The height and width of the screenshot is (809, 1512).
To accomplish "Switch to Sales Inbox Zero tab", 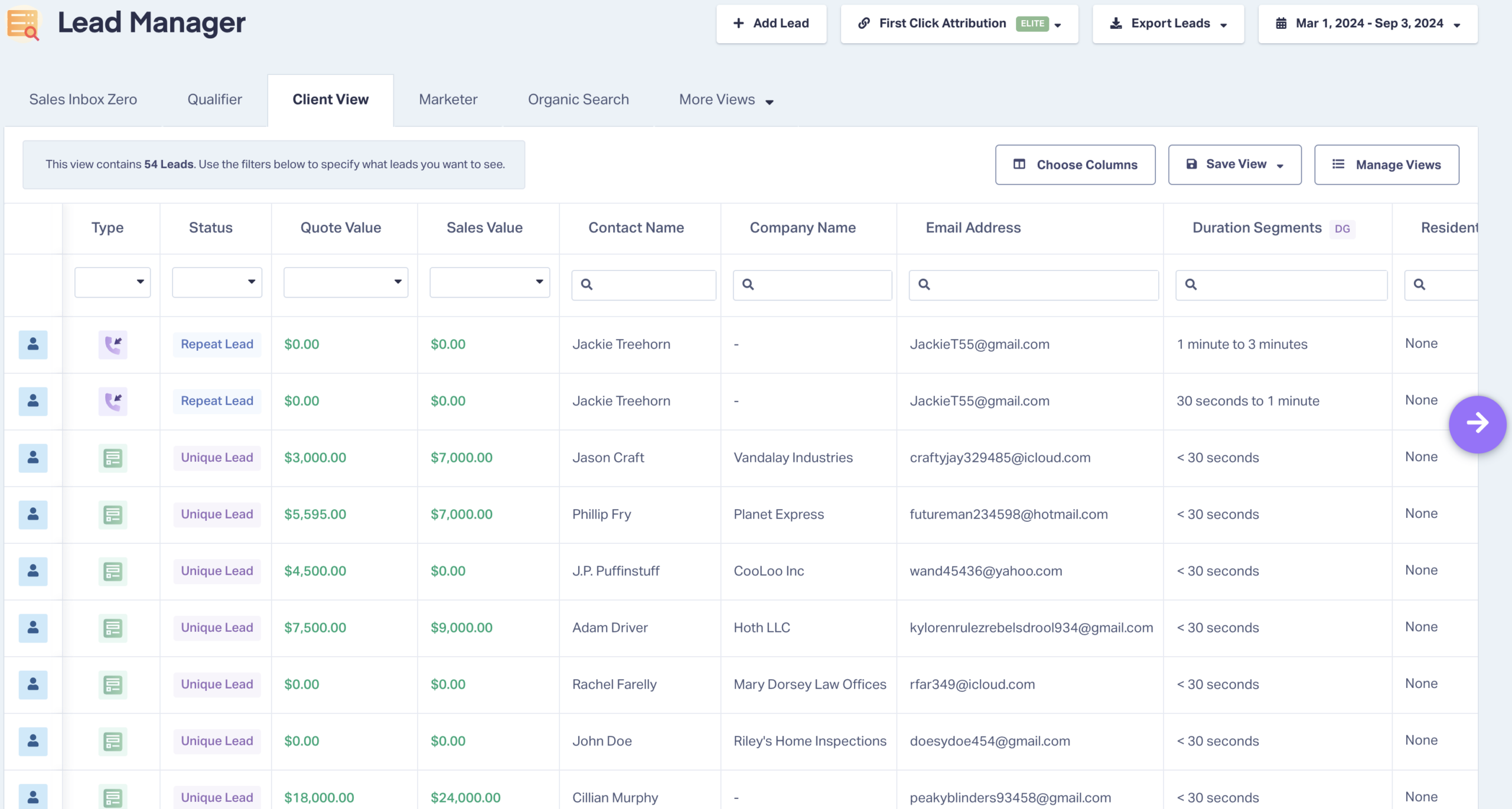I will tap(83, 100).
